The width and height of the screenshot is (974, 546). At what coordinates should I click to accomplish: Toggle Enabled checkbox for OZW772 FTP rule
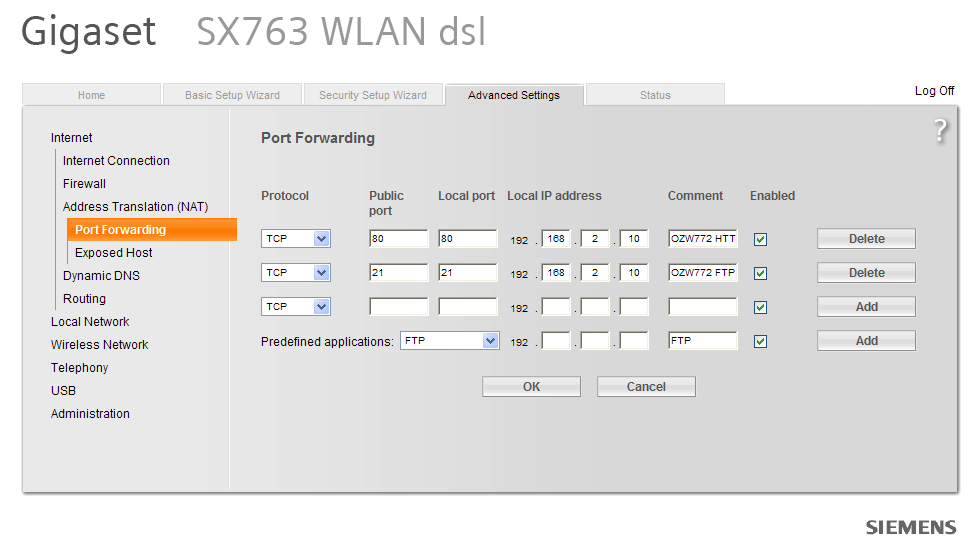coord(760,273)
